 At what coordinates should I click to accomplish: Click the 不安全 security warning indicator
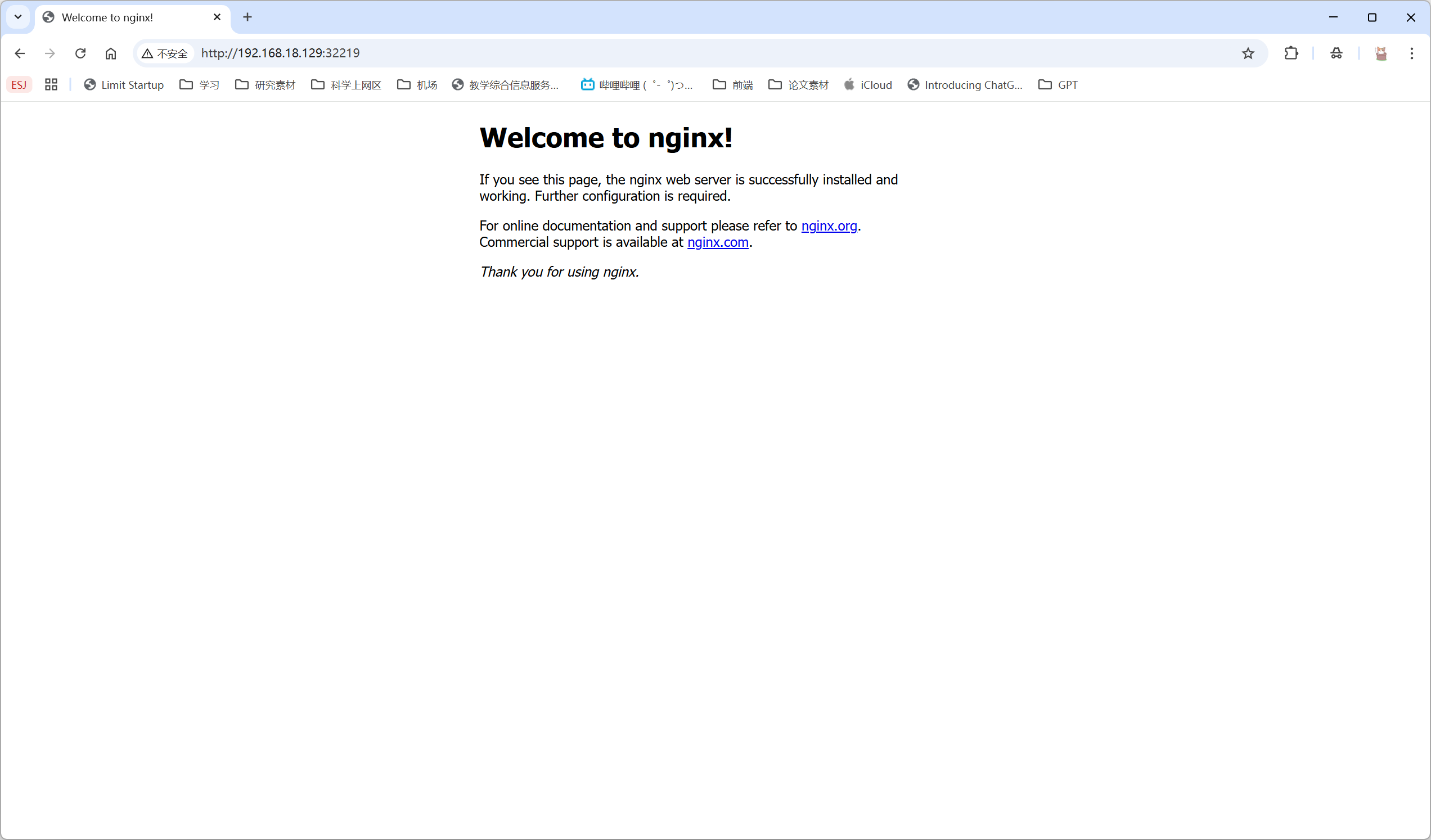click(165, 53)
